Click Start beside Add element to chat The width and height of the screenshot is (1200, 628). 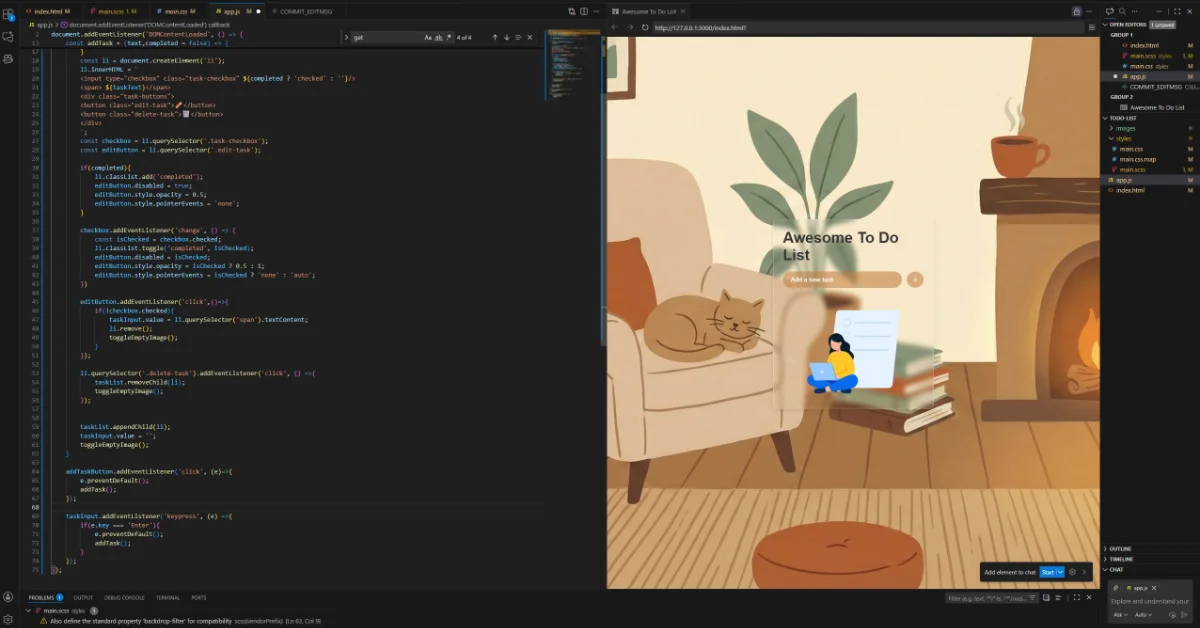pyautogui.click(x=1047, y=572)
